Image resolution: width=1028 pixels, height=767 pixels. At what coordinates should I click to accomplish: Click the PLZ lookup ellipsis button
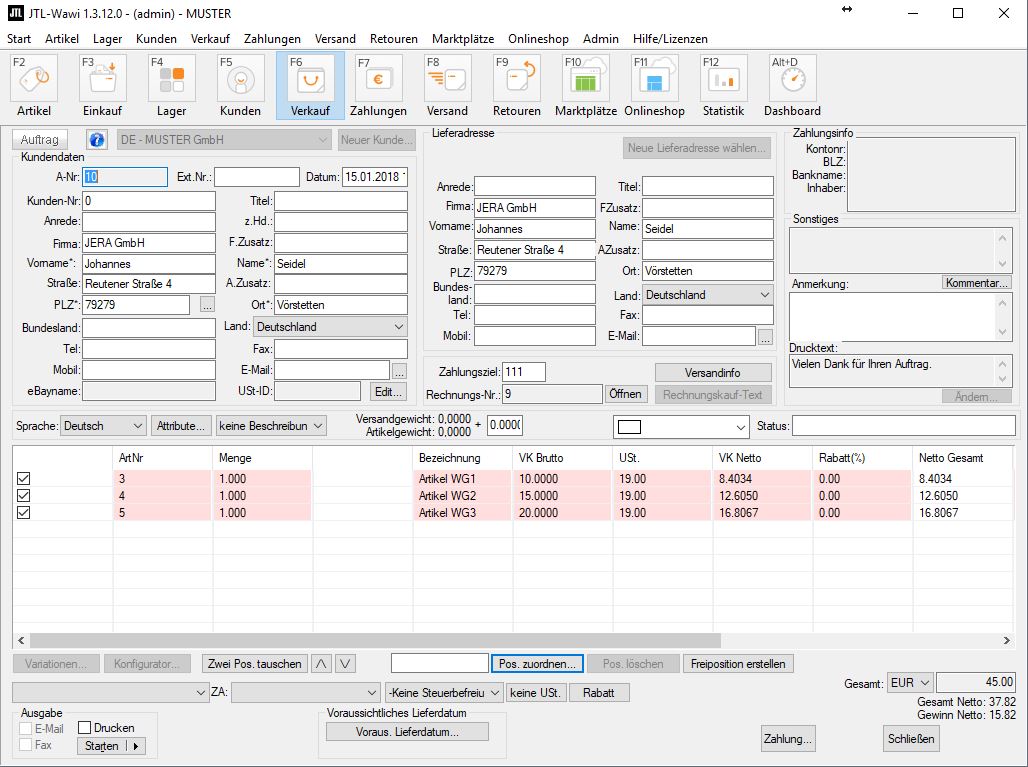pyautogui.click(x=207, y=305)
